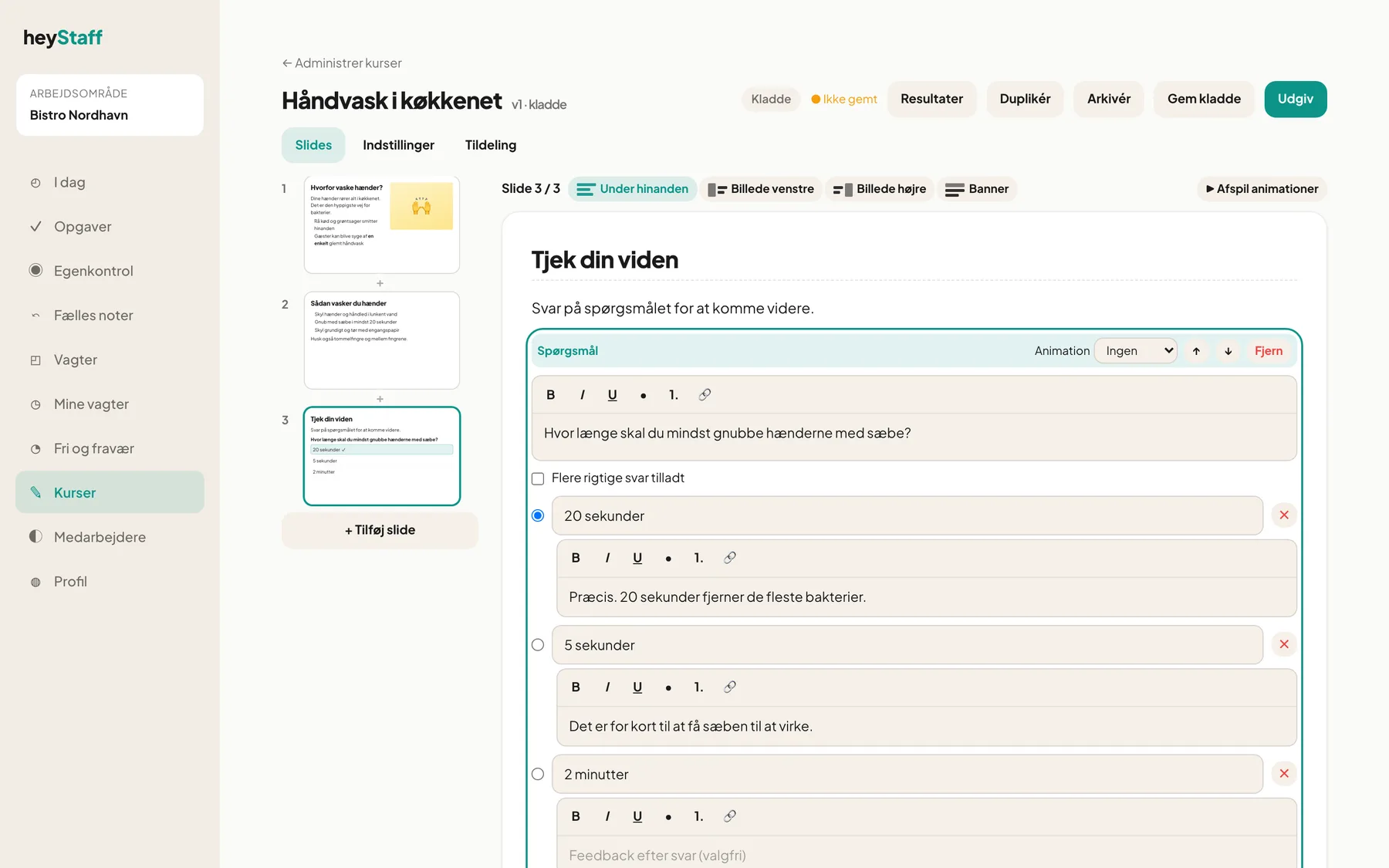
Task: Bold text in '5 sekunder' feedback toolbar
Action: coord(576,687)
